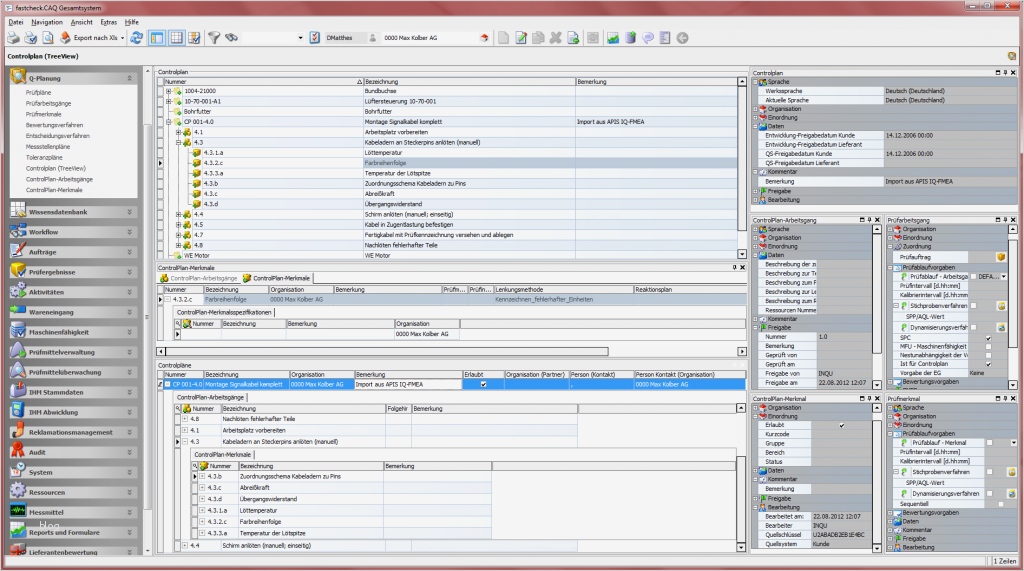This screenshot has width=1024, height=571.
Task: Expand tree node 1004-21000
Action: tap(170, 91)
